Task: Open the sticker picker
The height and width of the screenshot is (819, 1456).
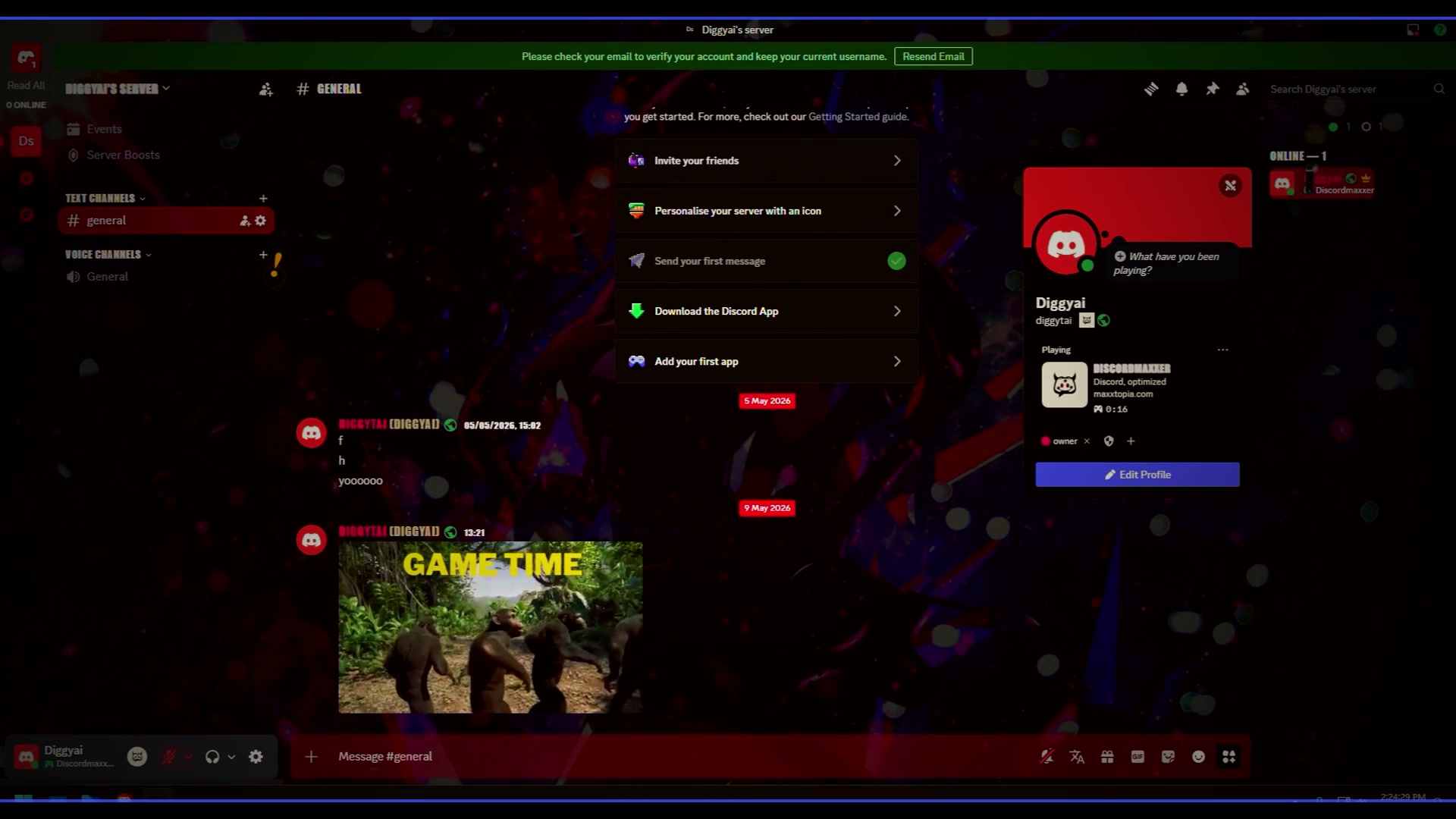Action: pyautogui.click(x=1168, y=757)
